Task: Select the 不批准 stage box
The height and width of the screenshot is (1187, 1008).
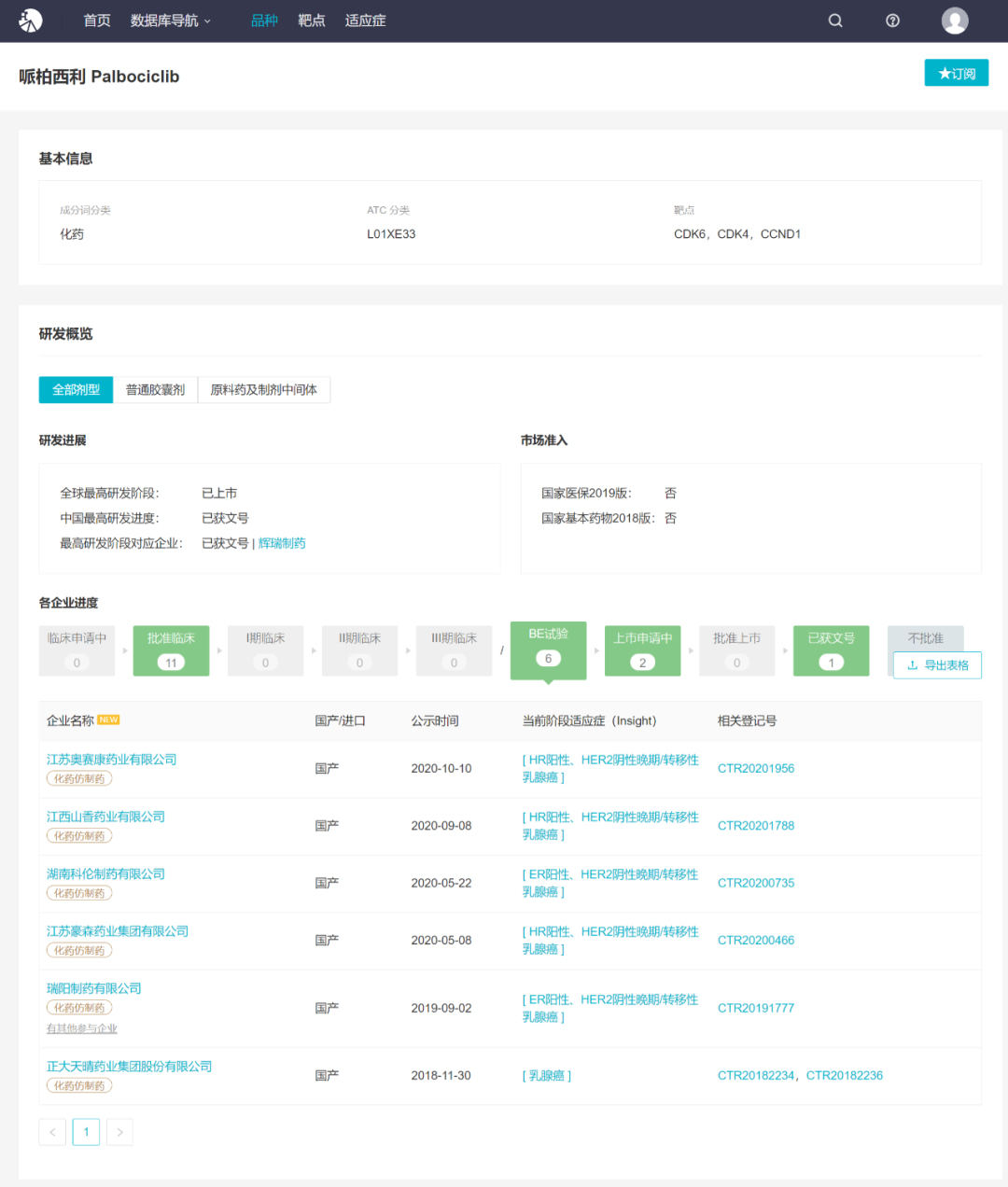Action: (926, 638)
